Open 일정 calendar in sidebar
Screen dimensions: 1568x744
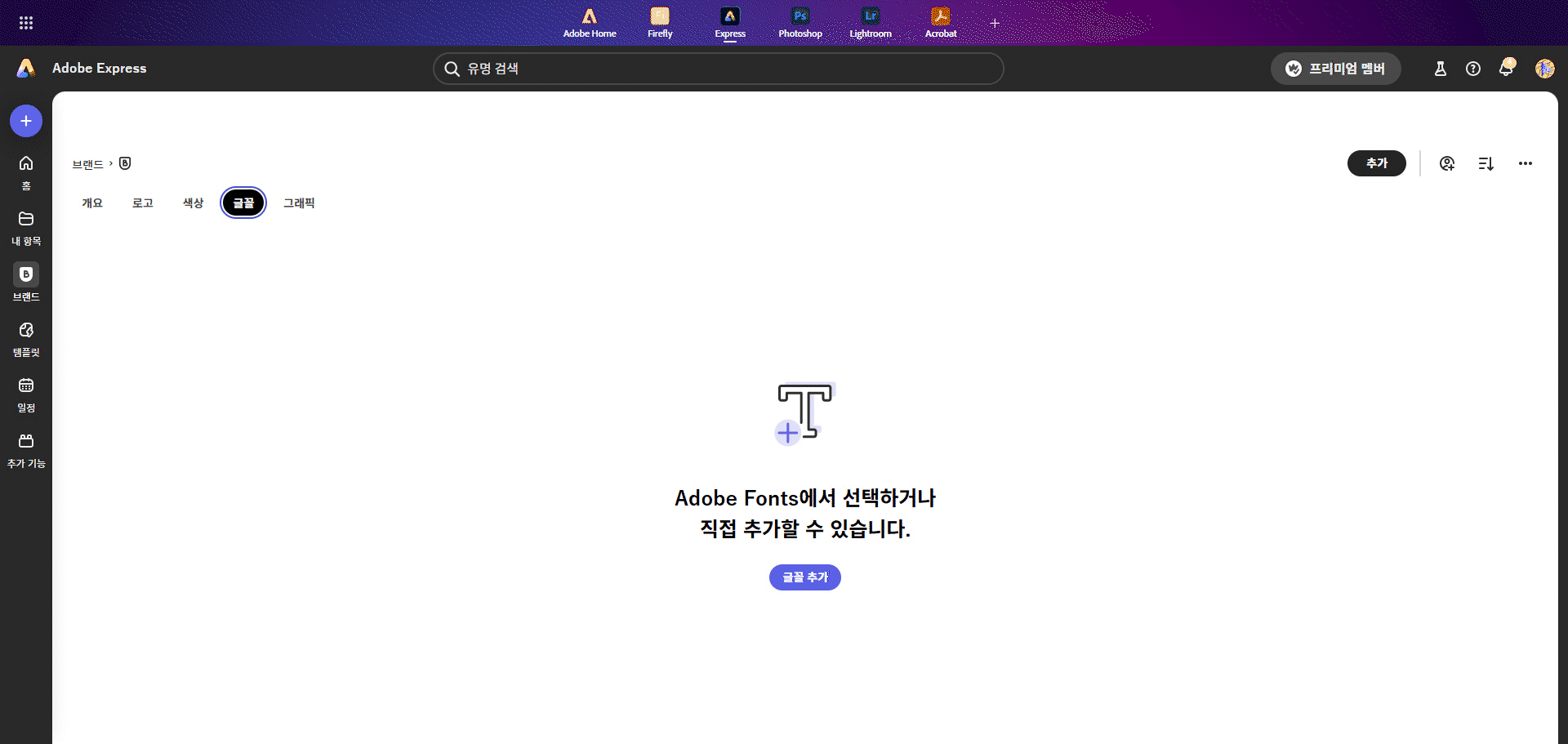pos(26,394)
